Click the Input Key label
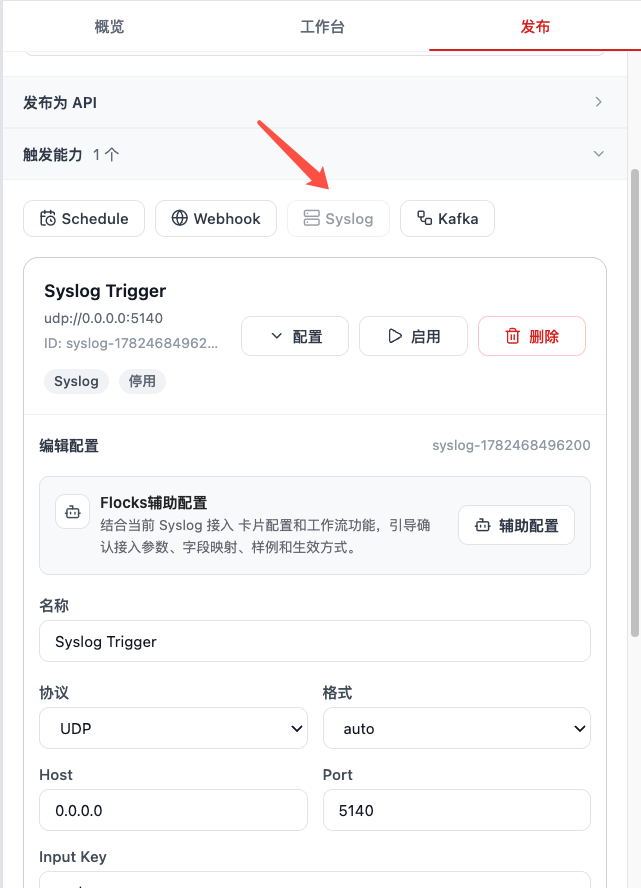 pos(72,857)
